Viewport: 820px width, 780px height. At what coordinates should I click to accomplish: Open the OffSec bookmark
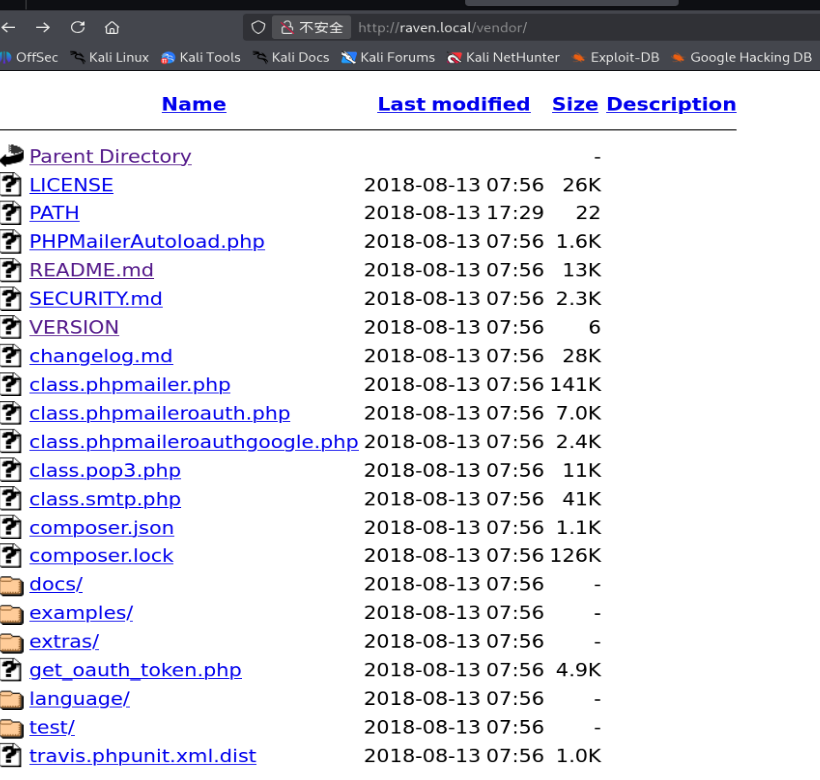point(29,58)
